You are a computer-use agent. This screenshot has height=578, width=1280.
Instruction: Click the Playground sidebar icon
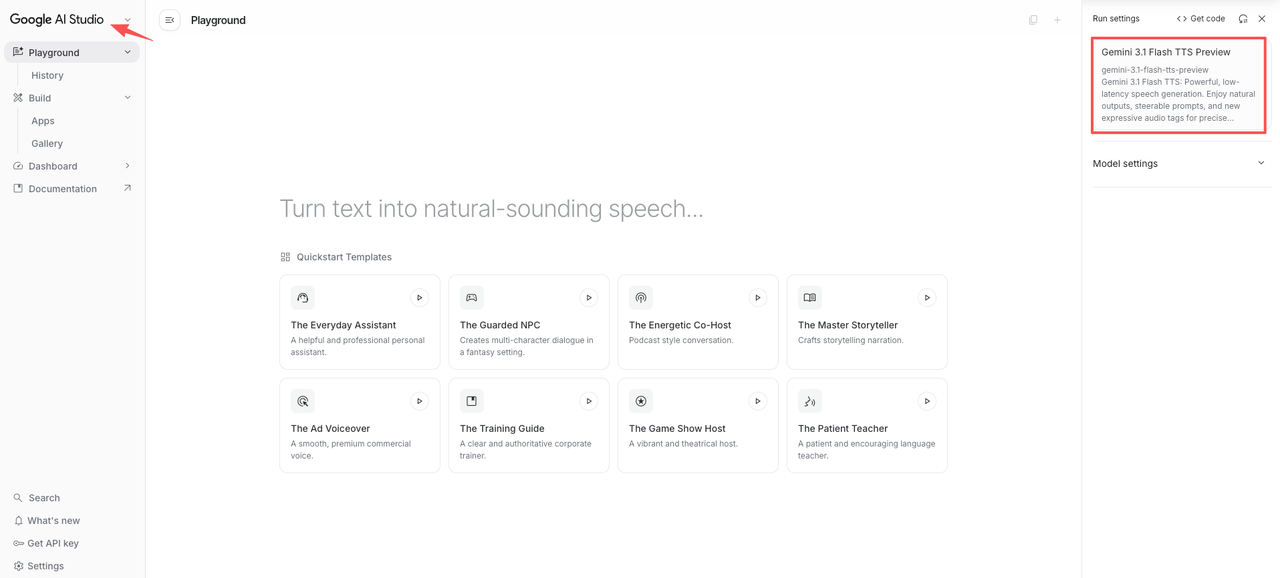point(18,52)
